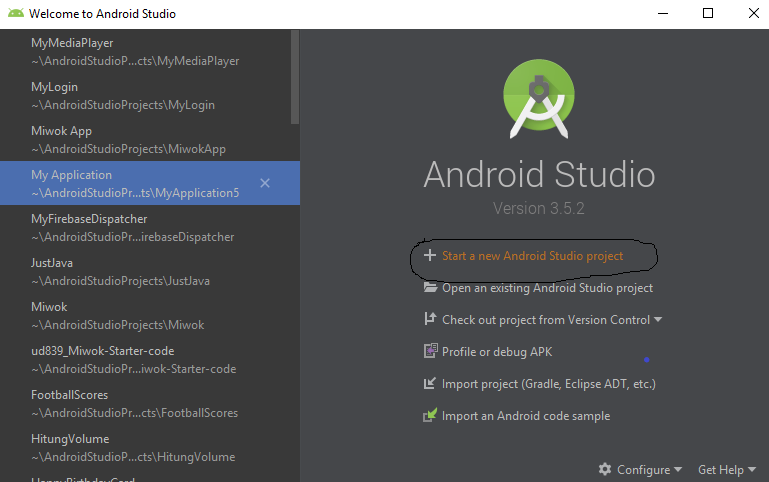The width and height of the screenshot is (769, 482).
Task: Close the Welcome to Android Studio window
Action: (754, 13)
